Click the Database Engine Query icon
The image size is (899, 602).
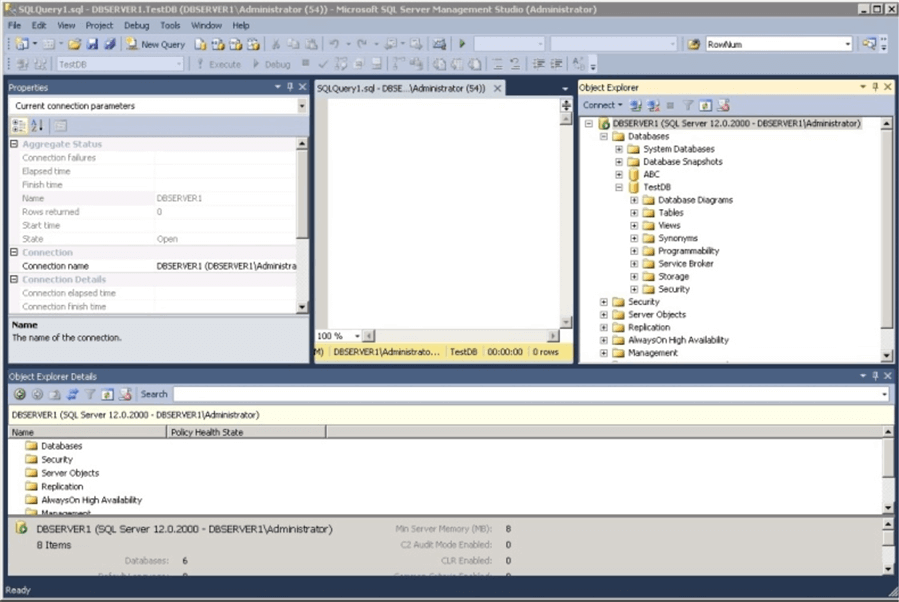click(200, 44)
